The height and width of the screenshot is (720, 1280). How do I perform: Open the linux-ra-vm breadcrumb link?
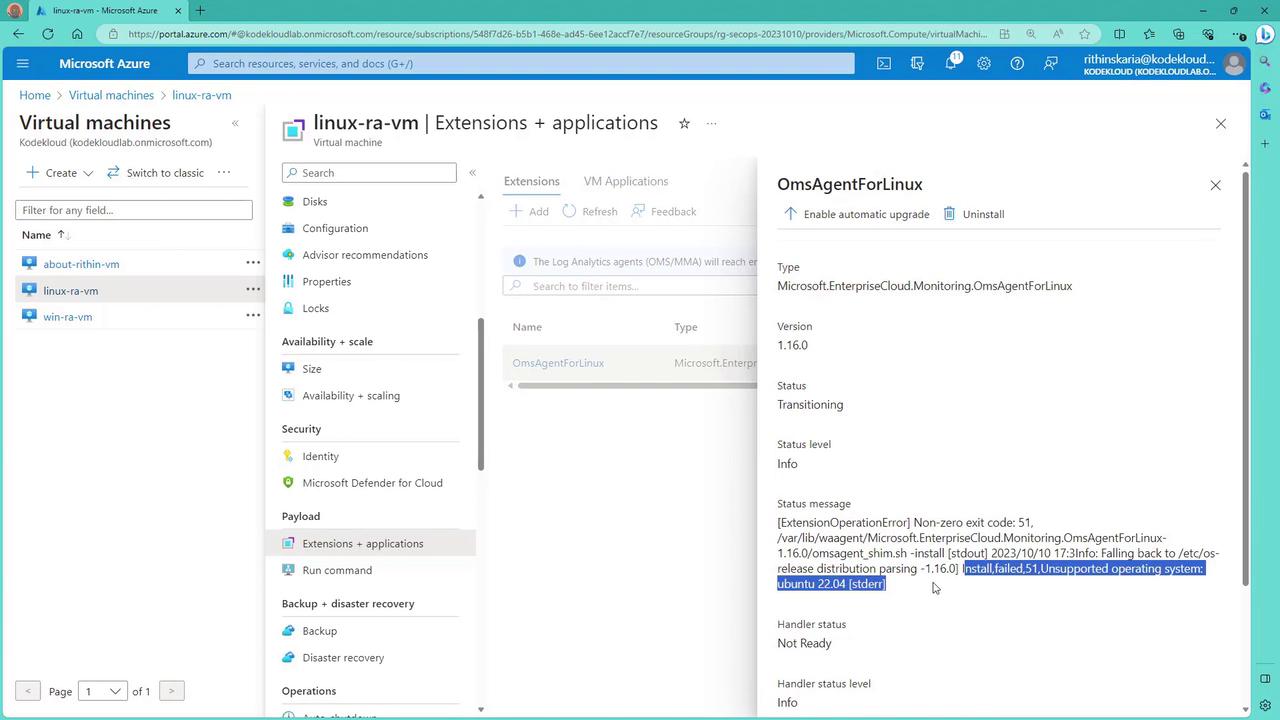[202, 95]
